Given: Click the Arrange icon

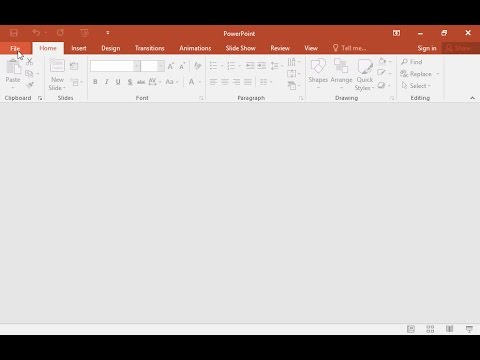Looking at the screenshot, I should (x=341, y=66).
